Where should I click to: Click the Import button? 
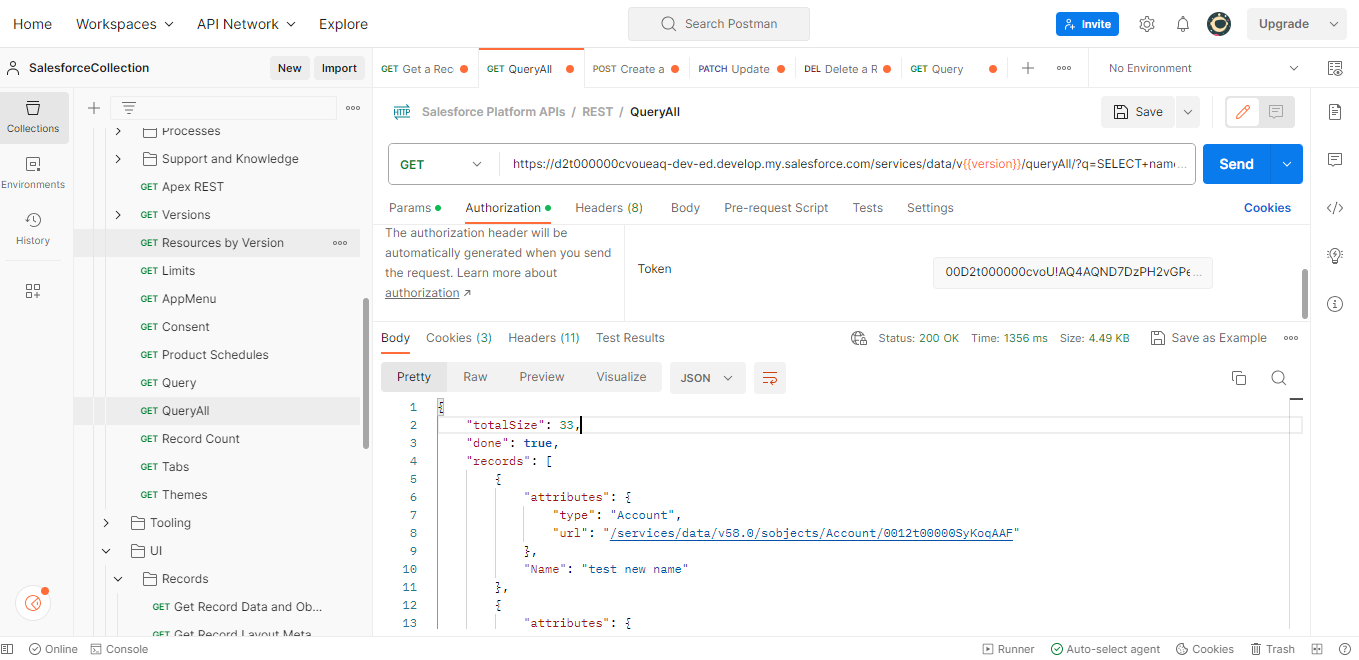tap(339, 68)
